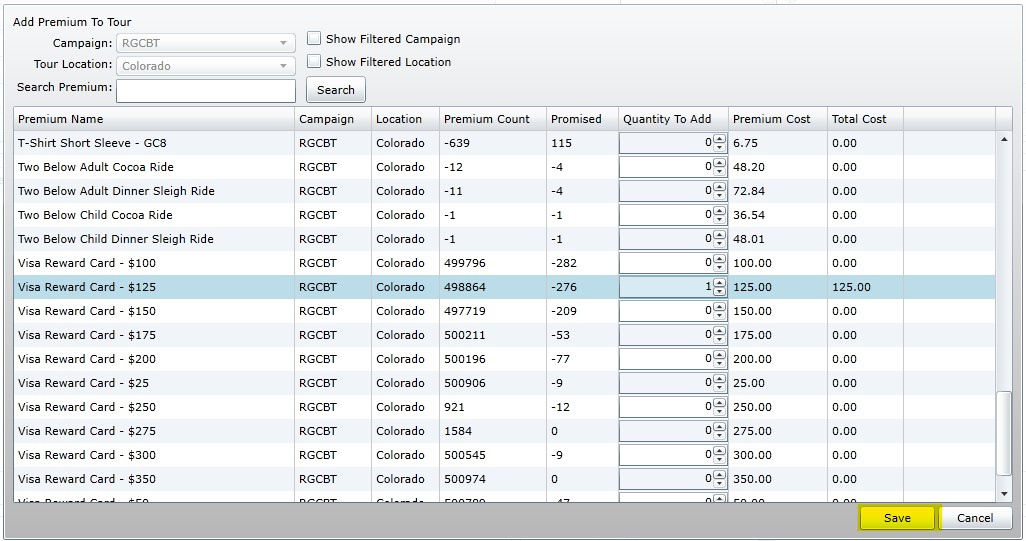Enable Show Filtered Location checkbox
Screen dimensions: 1026x541
(x=314, y=61)
